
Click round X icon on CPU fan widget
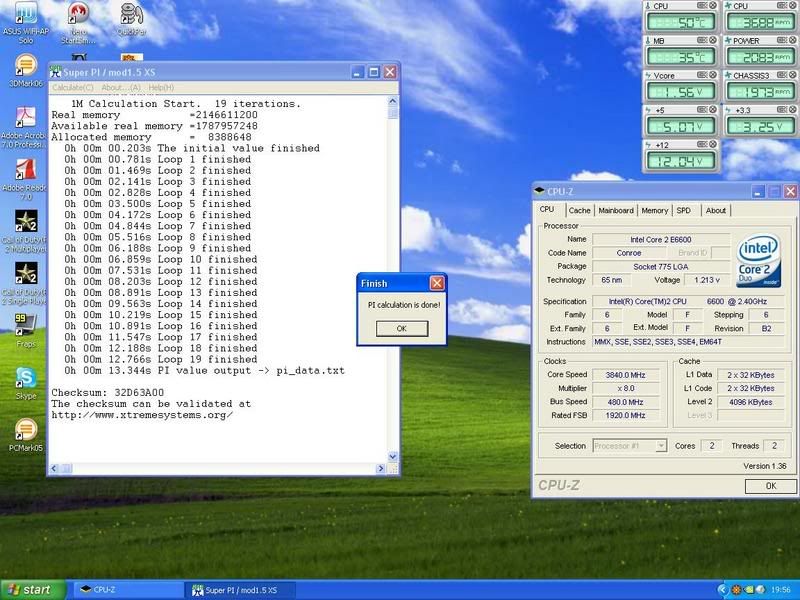coord(793,6)
